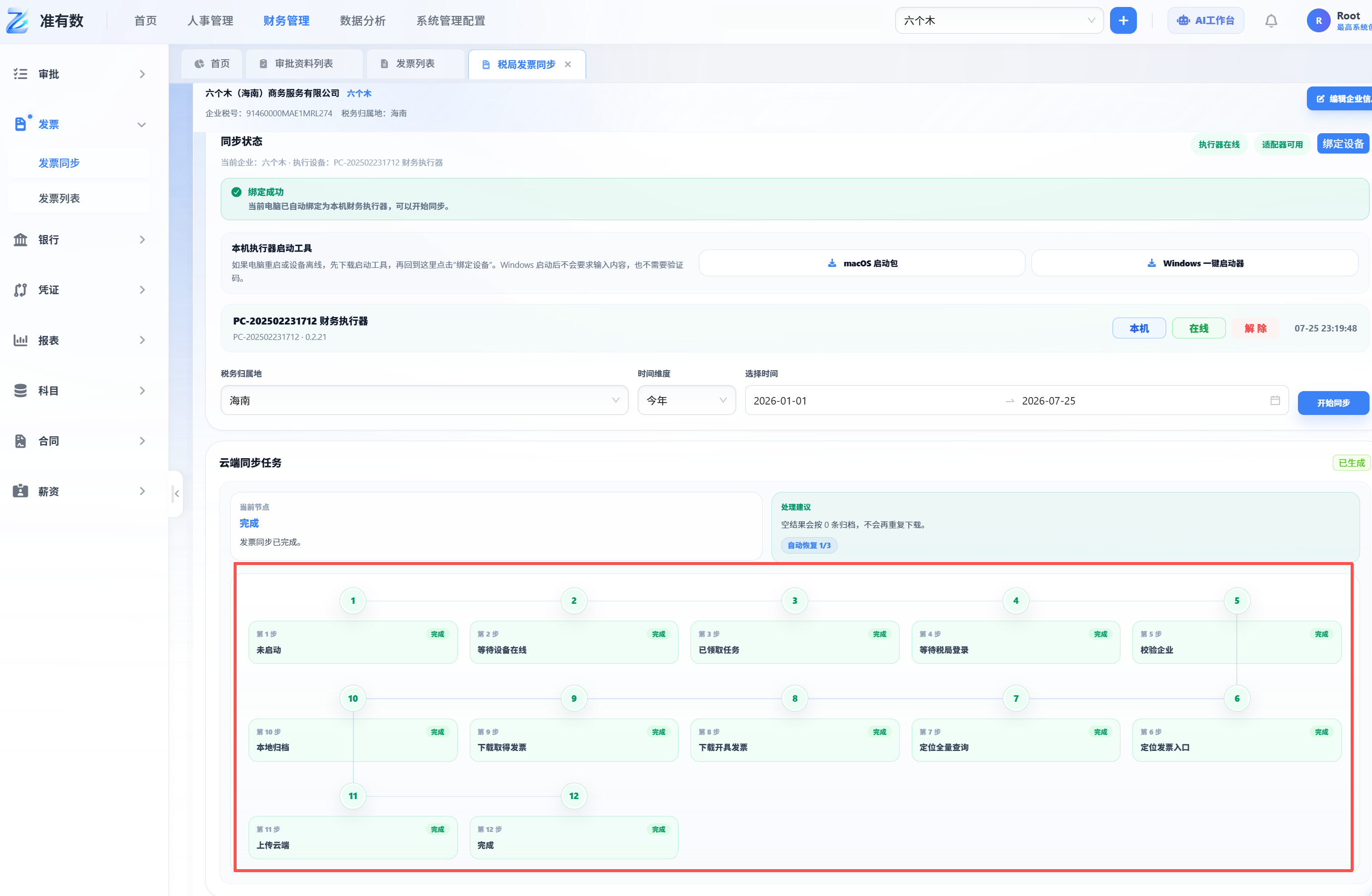
Task: Click the 报表 chart icon
Action: [20, 340]
